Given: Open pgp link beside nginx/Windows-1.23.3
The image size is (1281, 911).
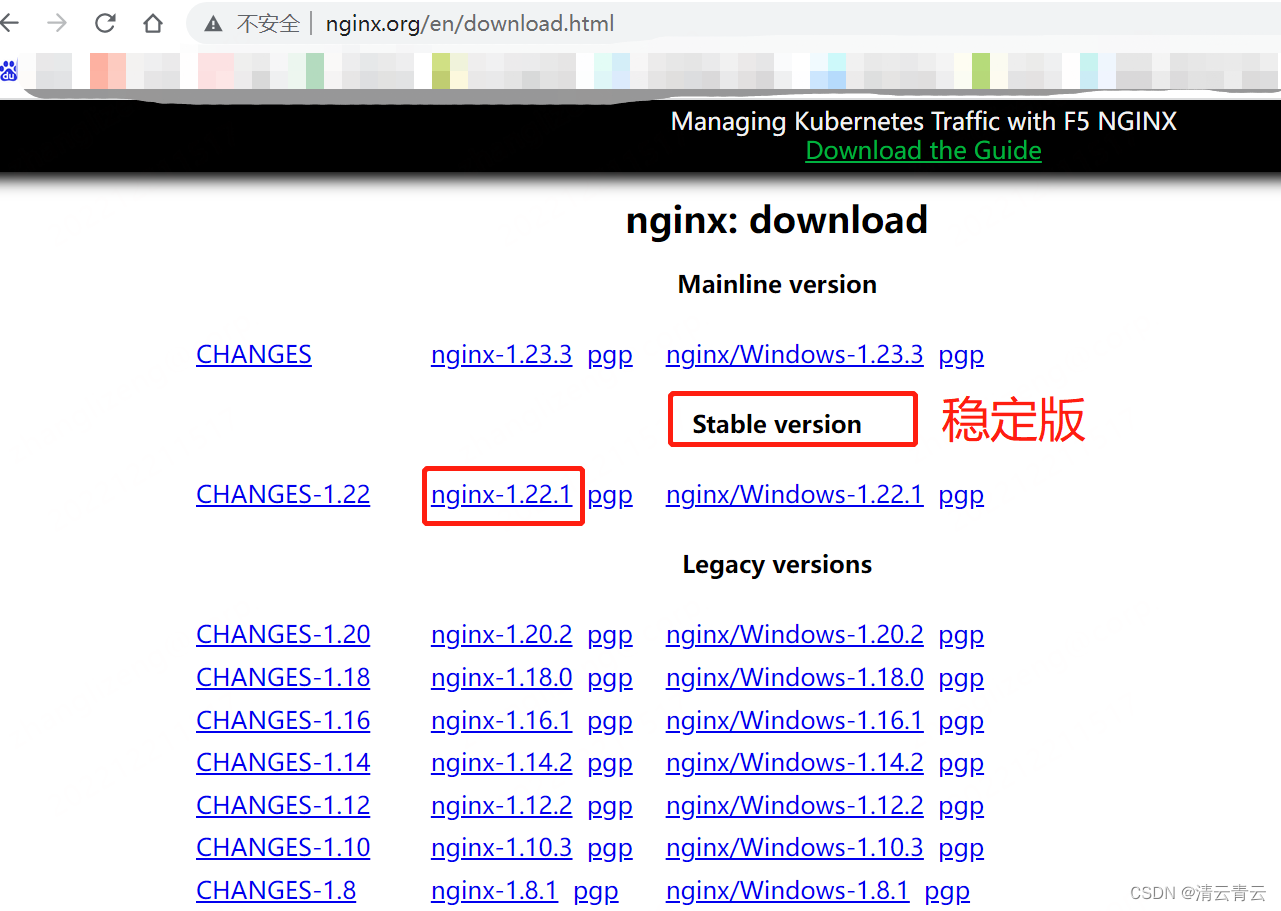Looking at the screenshot, I should [961, 356].
